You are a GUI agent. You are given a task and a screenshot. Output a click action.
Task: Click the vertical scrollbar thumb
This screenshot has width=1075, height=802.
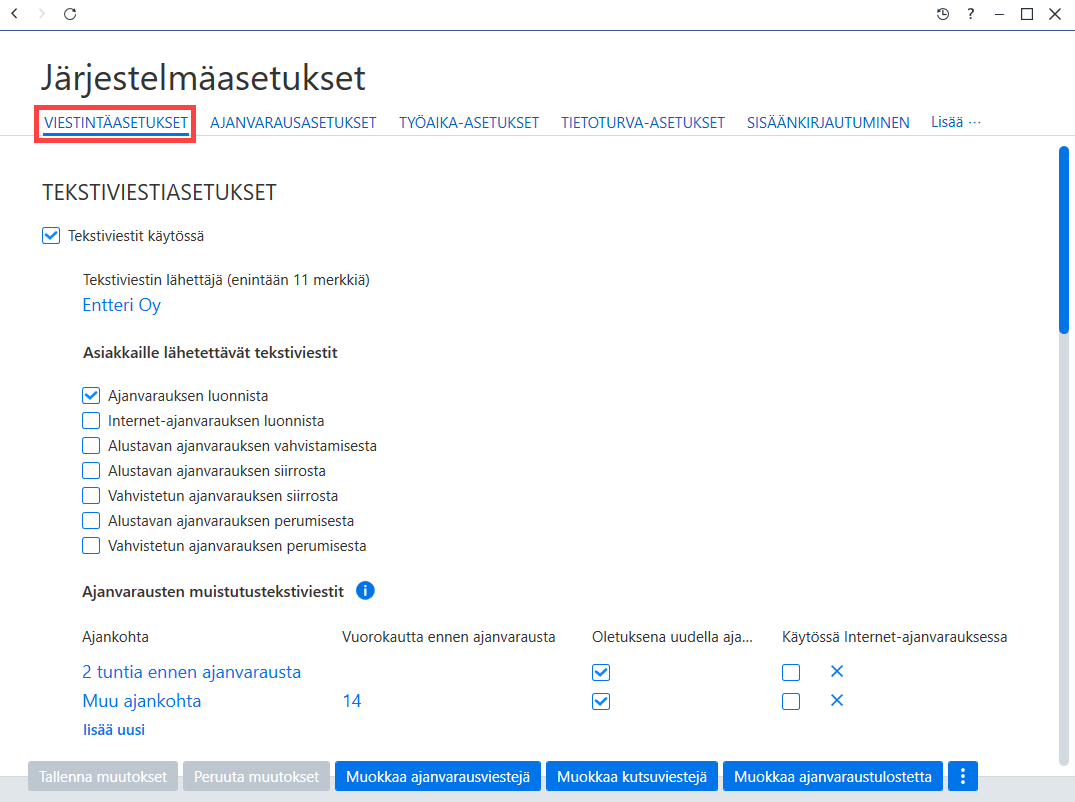click(1063, 240)
